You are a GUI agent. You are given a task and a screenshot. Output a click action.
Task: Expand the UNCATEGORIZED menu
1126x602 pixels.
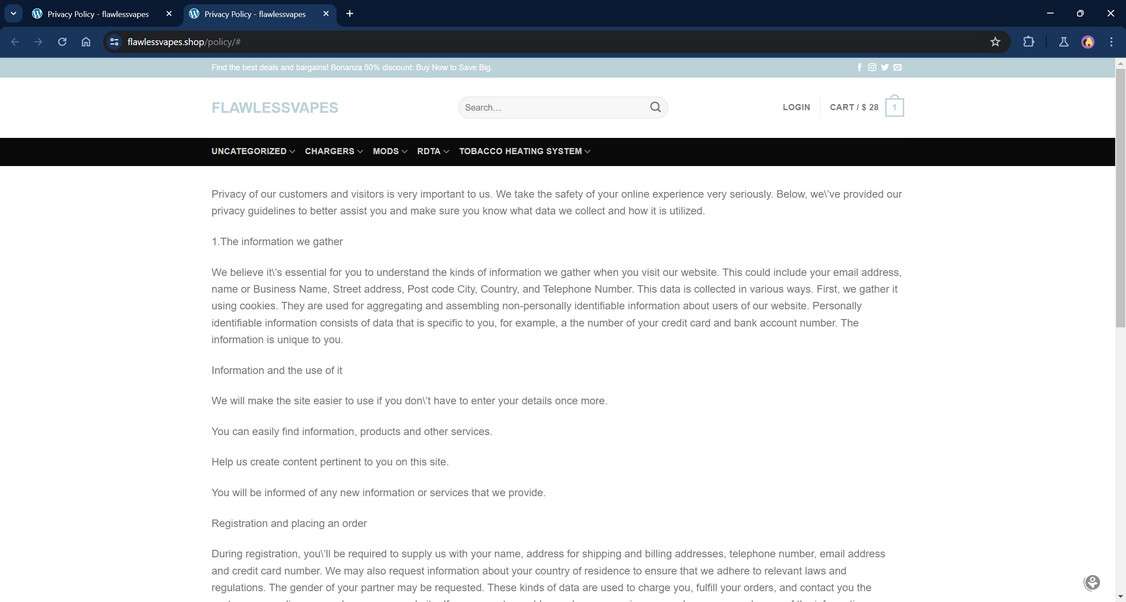(x=253, y=152)
